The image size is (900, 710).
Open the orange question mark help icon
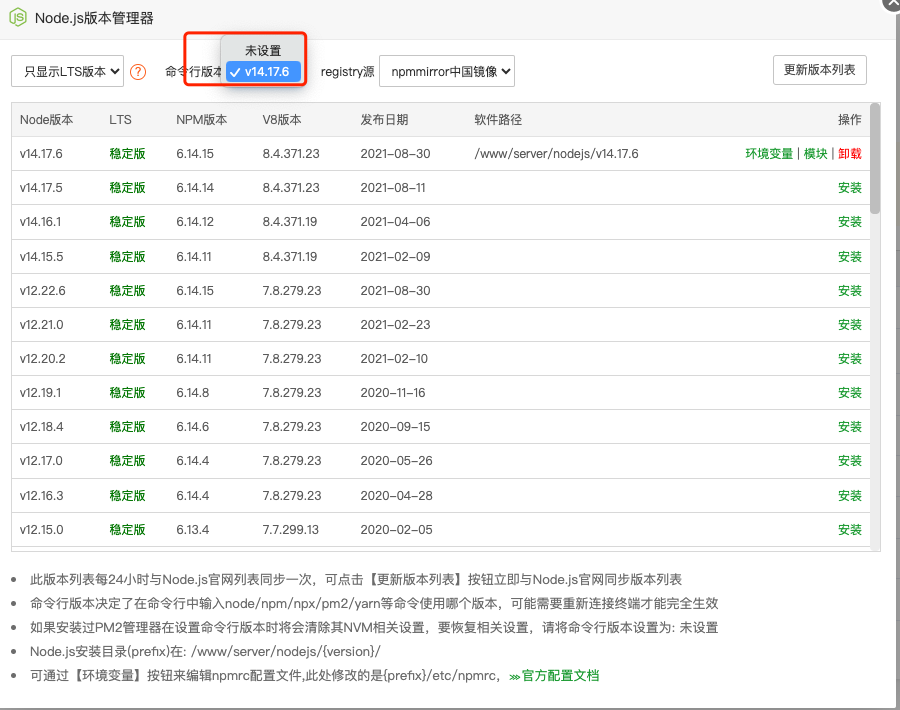coord(138,71)
